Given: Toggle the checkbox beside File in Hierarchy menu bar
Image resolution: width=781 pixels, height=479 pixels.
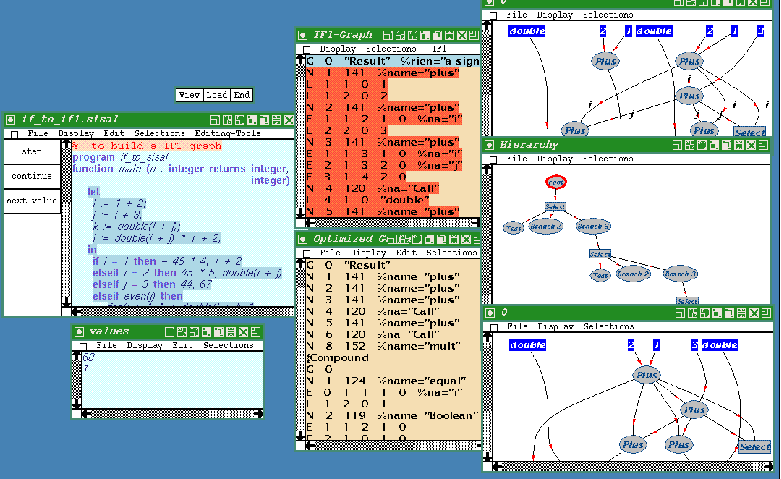Looking at the screenshot, I should [x=494, y=159].
